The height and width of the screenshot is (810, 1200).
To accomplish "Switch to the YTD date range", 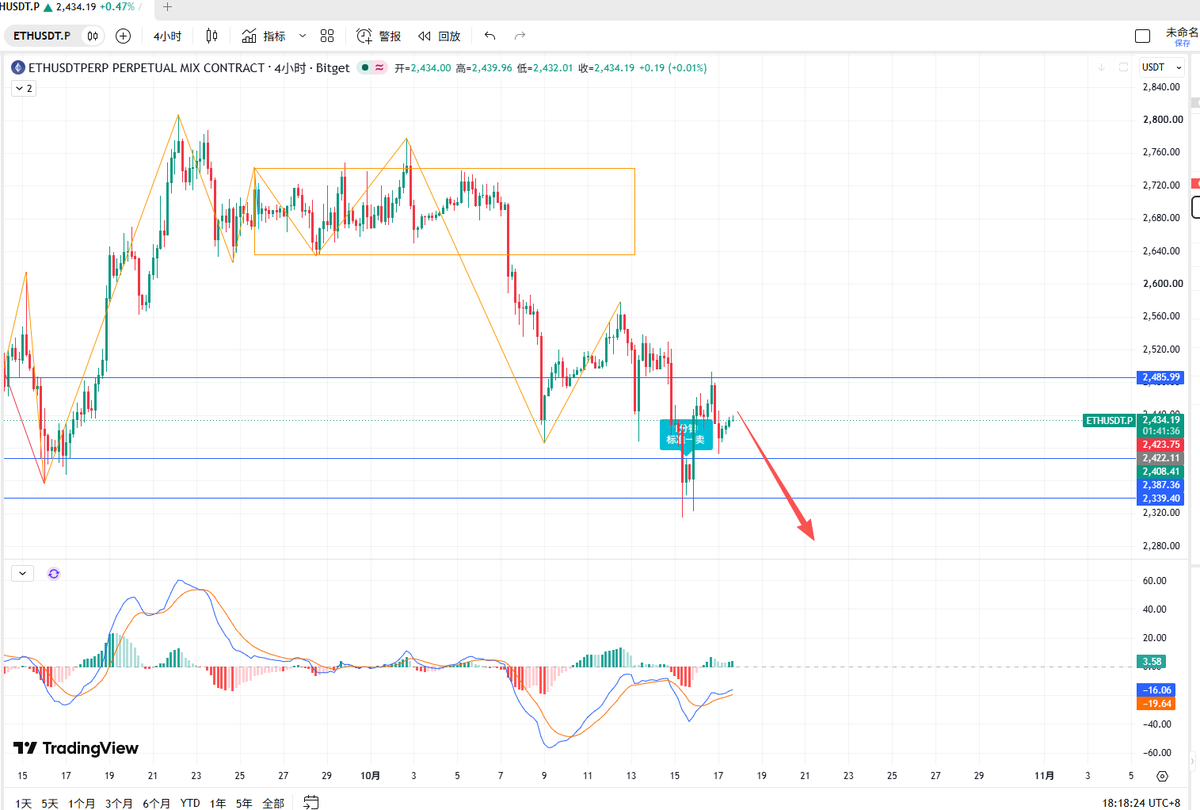I will point(190,803).
